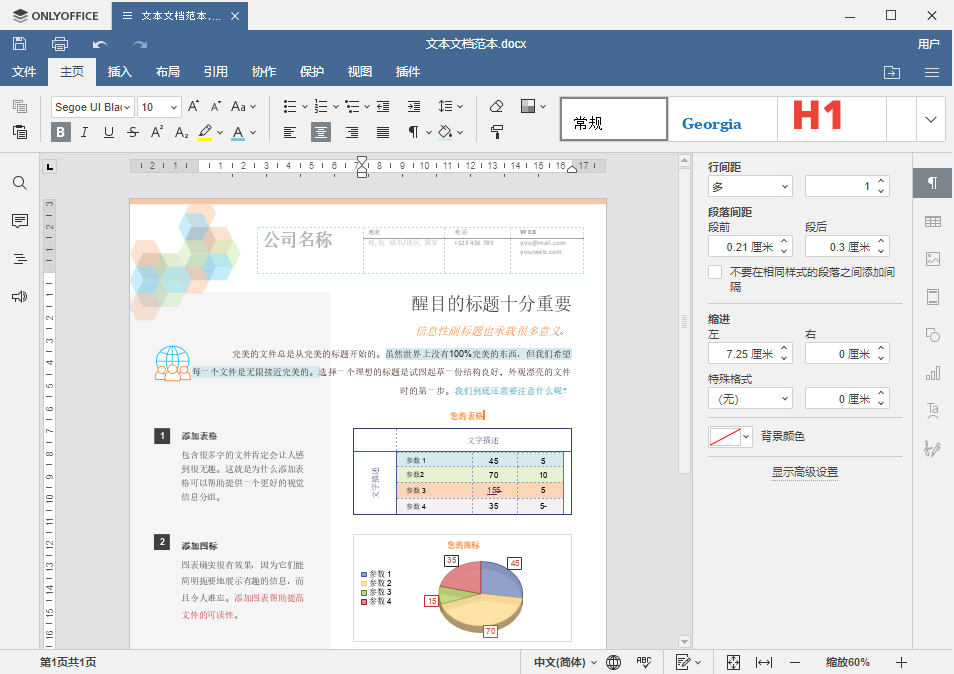Viewport: 954px width, 674px height.
Task: Toggle Bold formatting
Action: click(60, 132)
